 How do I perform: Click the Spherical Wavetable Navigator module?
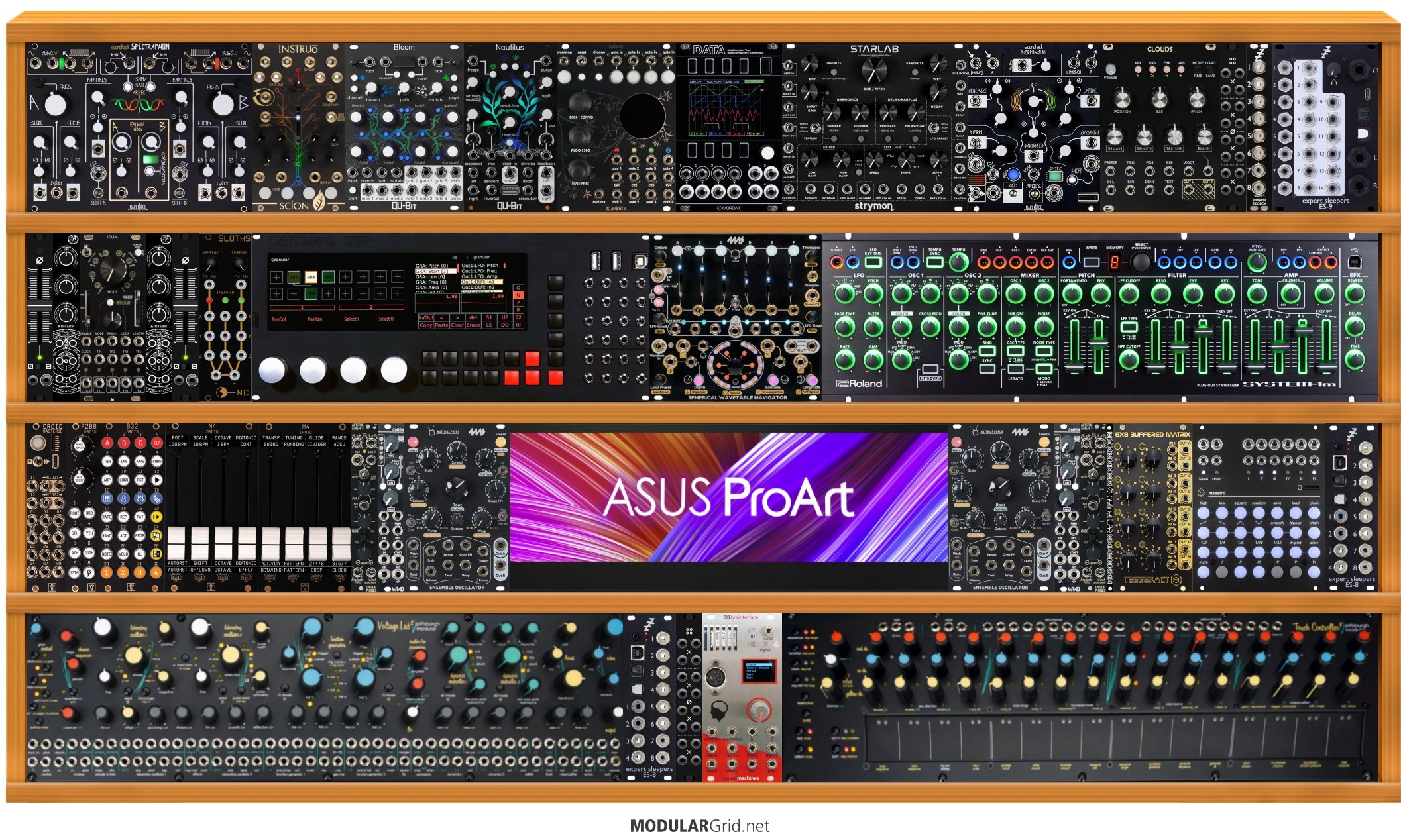(x=736, y=317)
